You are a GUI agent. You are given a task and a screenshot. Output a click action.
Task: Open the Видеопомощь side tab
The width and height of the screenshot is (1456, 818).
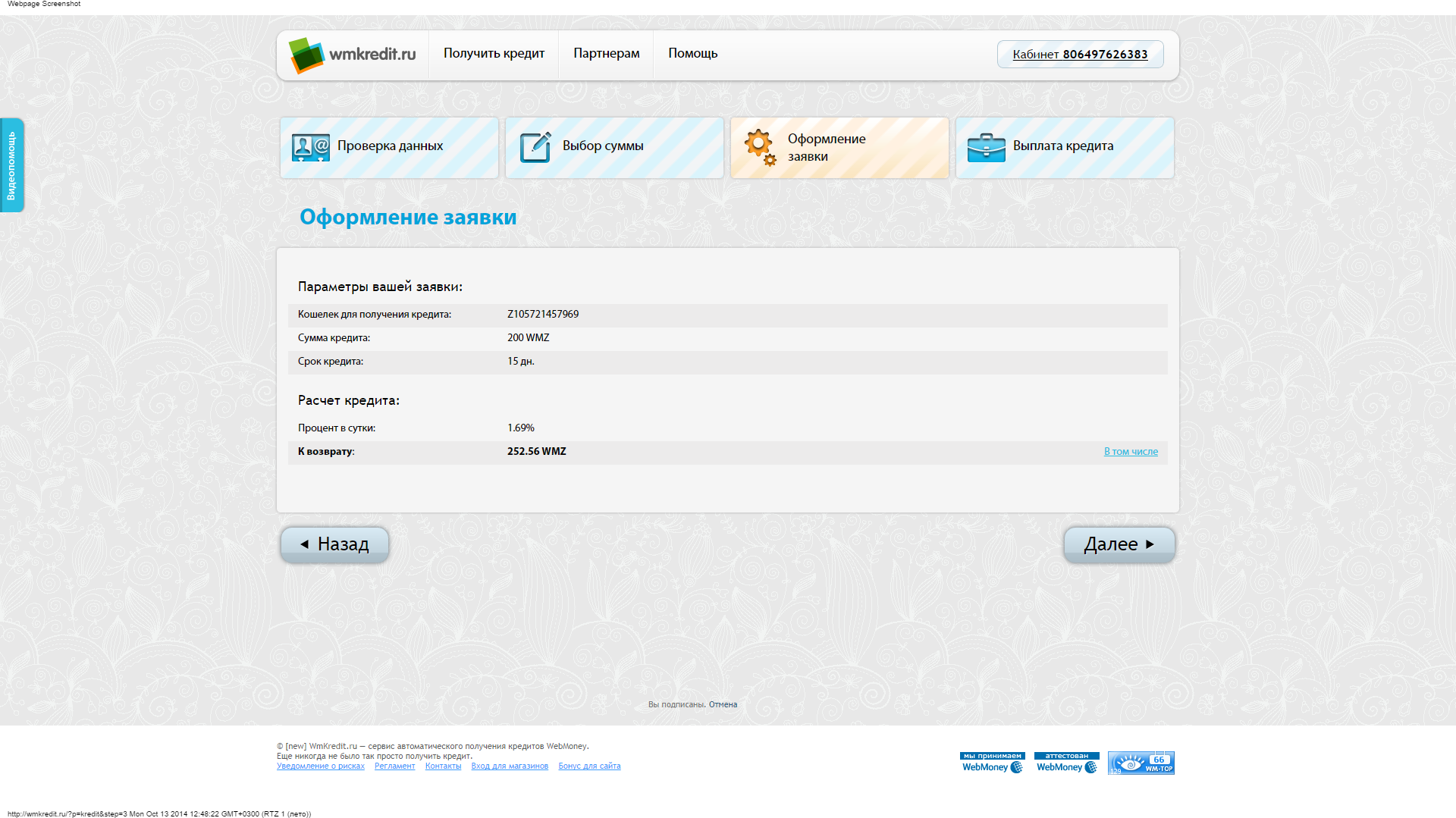11,165
